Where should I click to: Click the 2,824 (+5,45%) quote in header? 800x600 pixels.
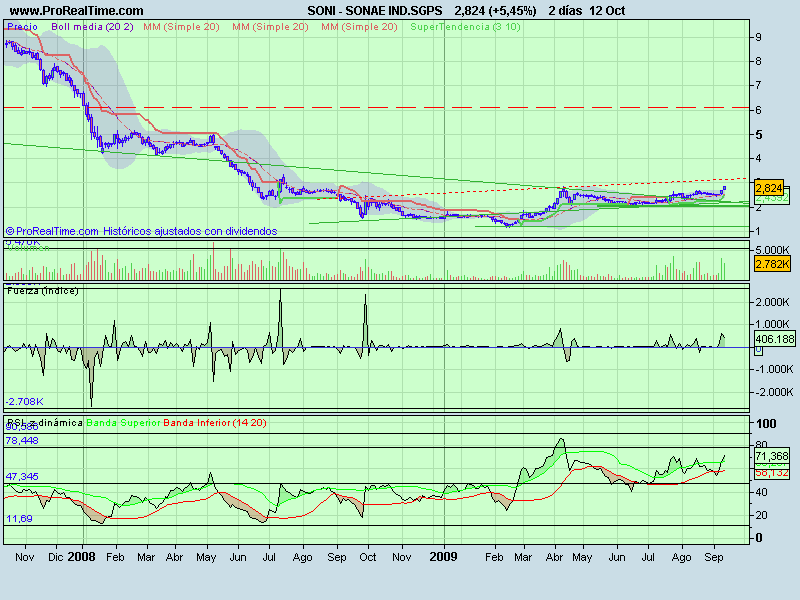495,11
